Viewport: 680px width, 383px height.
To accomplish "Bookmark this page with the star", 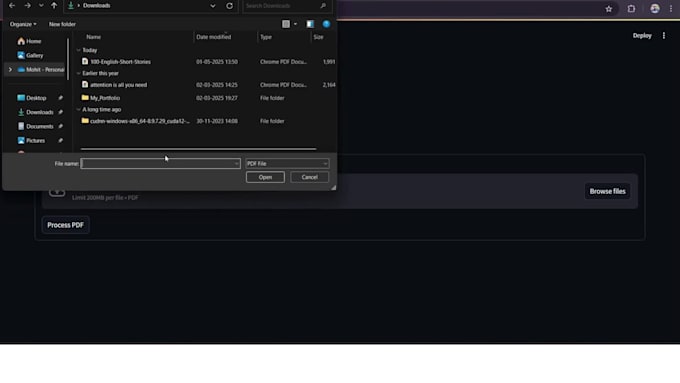I will pyautogui.click(x=609, y=9).
